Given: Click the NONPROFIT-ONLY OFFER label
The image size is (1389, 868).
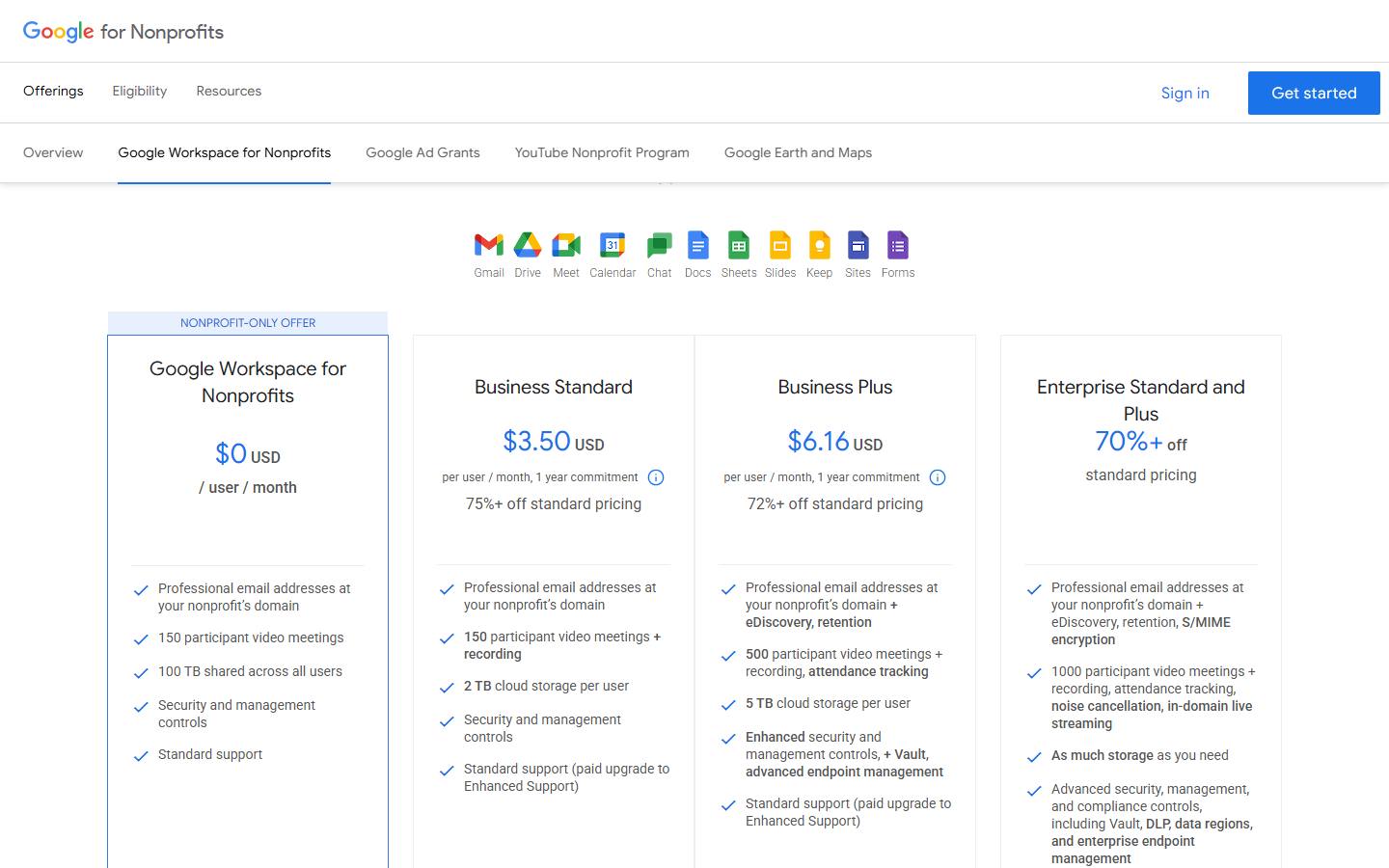Looking at the screenshot, I should 248,323.
